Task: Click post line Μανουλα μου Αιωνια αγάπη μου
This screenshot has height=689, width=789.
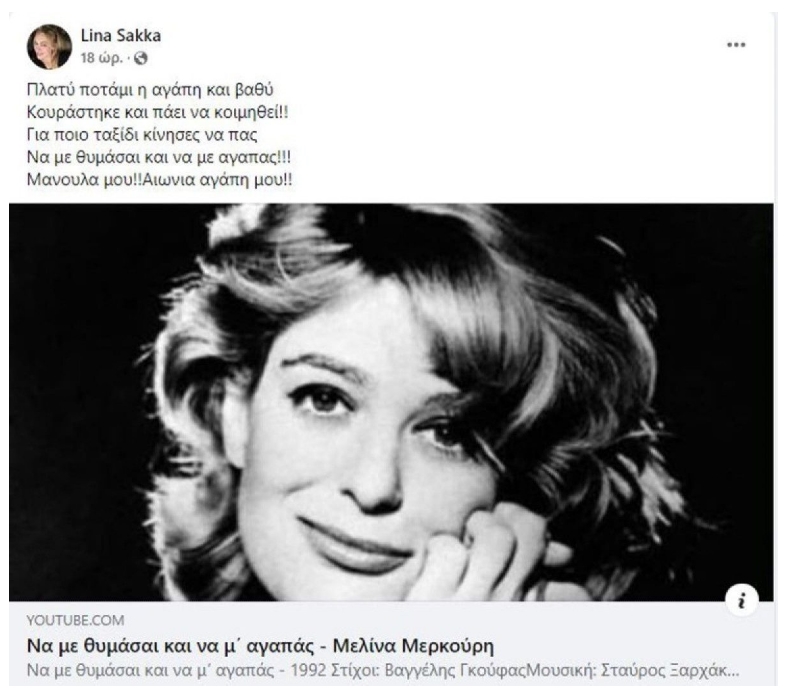Action: tap(159, 180)
